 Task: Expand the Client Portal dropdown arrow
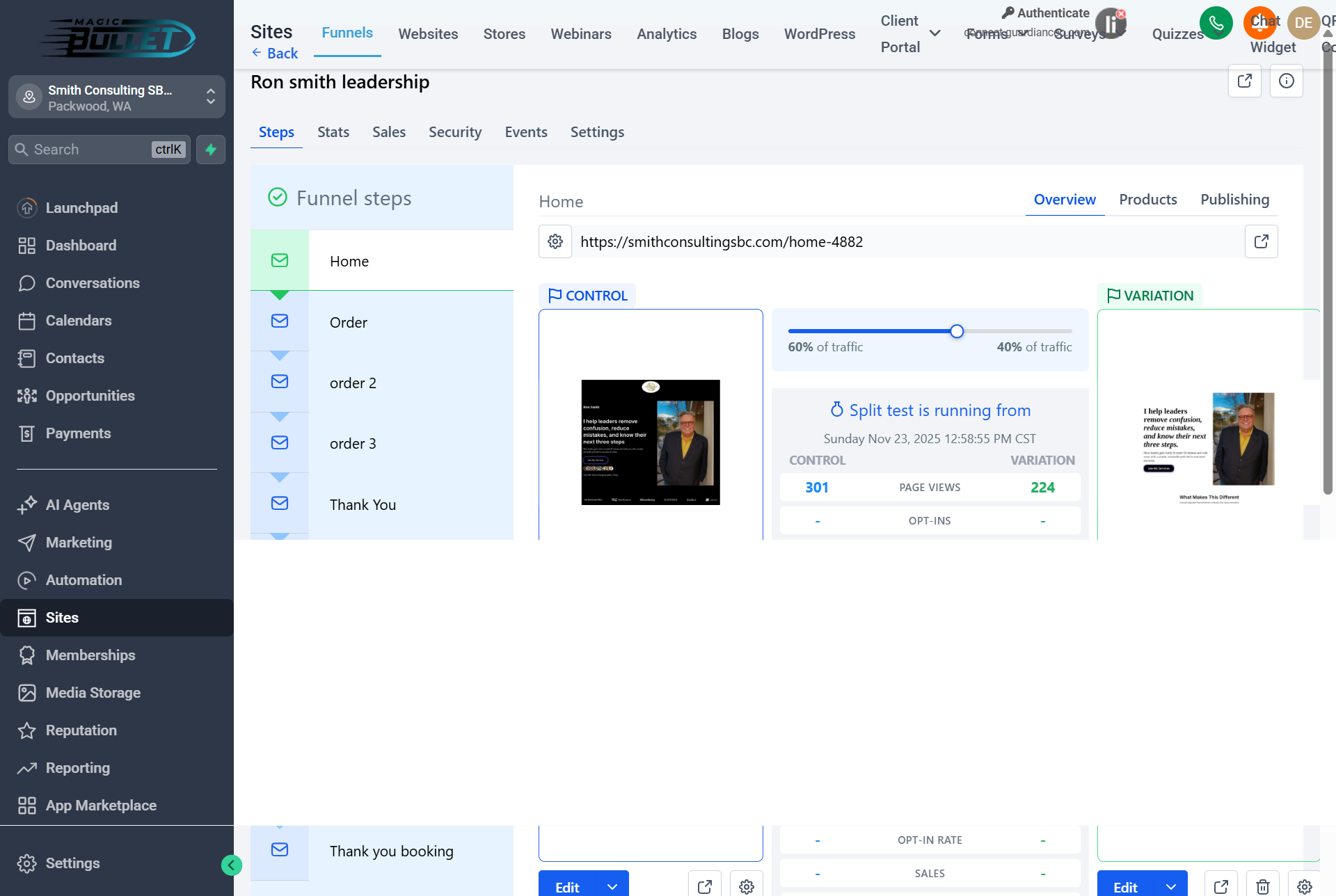935,33
